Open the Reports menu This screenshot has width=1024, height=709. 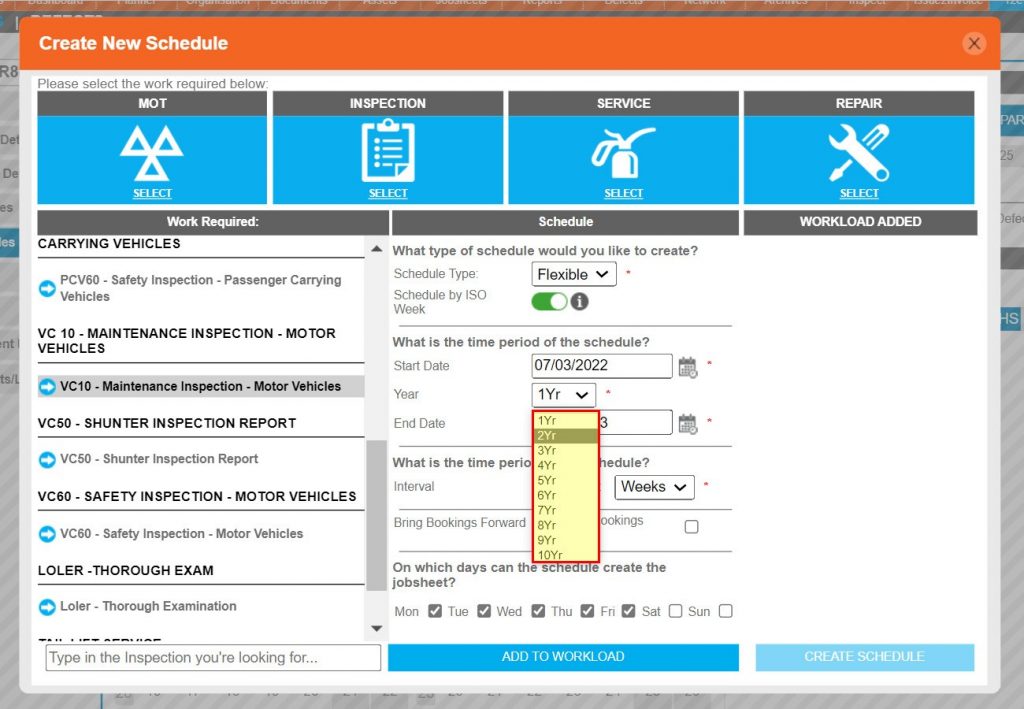(x=541, y=3)
